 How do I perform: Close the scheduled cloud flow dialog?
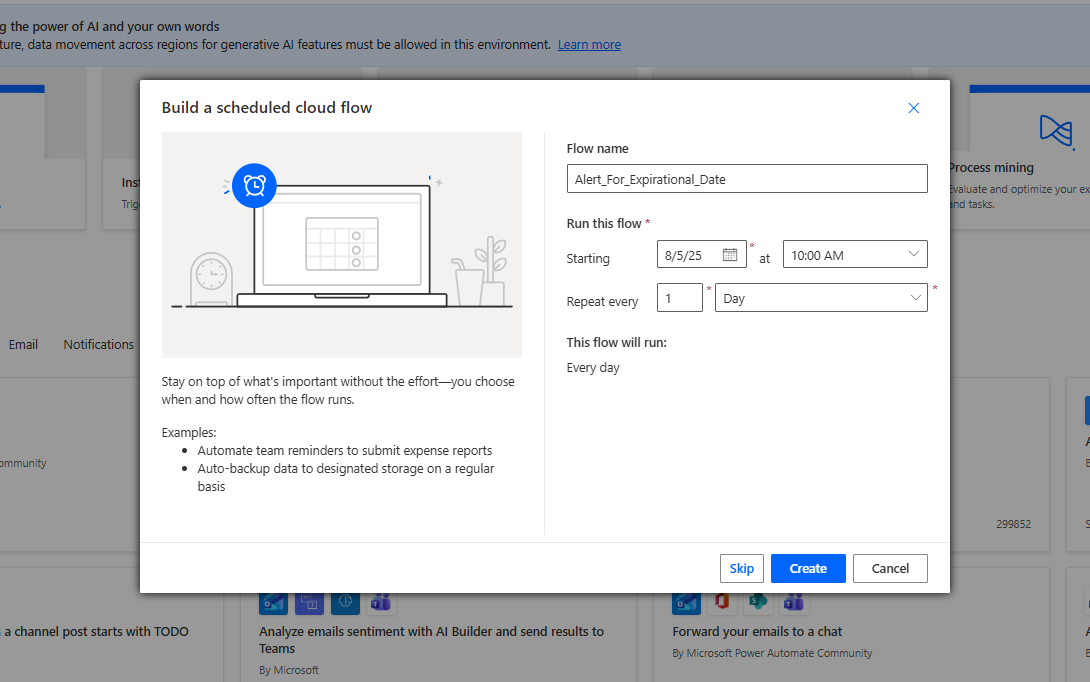pos(913,108)
